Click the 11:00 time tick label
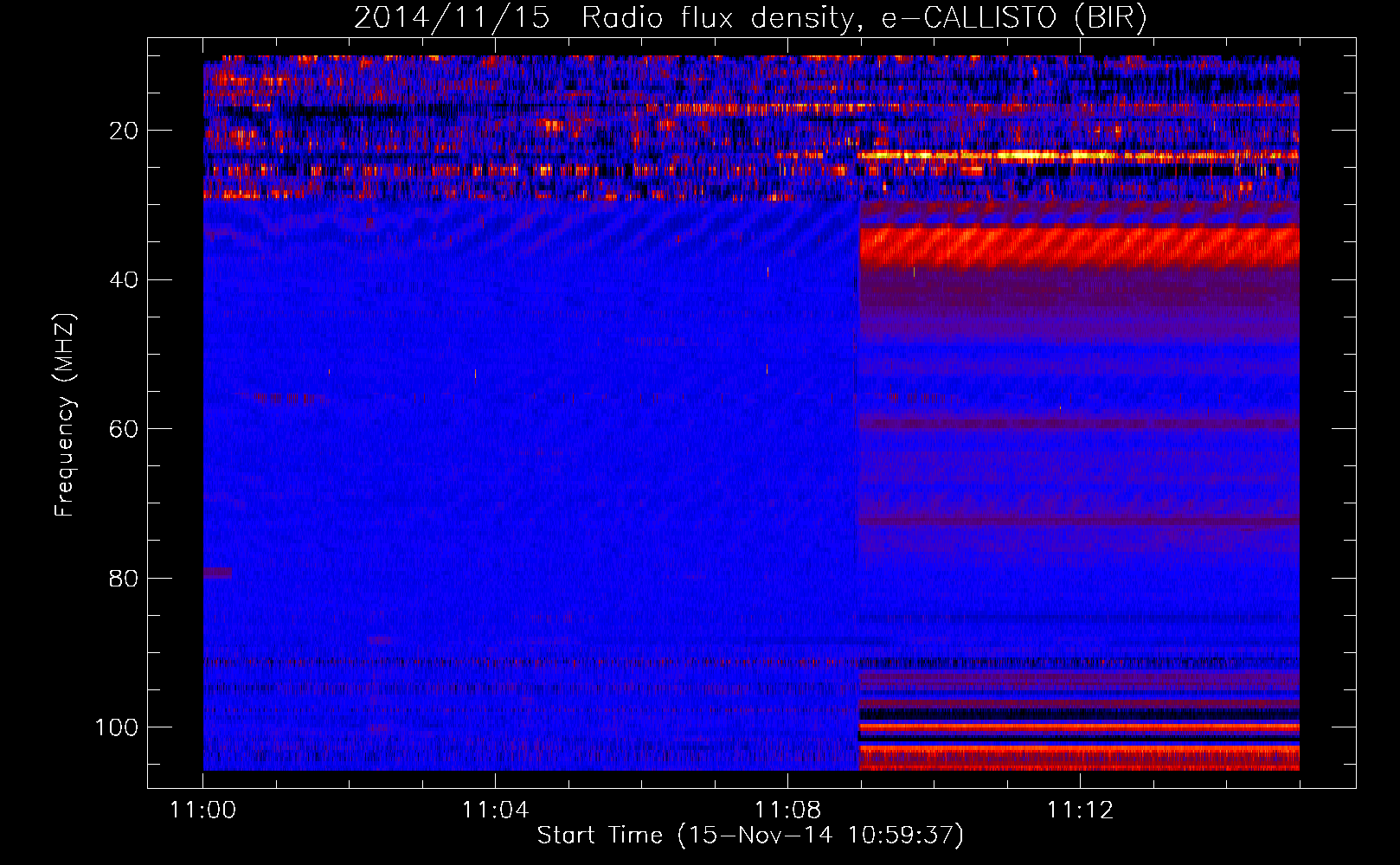This screenshot has height=865, width=1400. tap(203, 811)
